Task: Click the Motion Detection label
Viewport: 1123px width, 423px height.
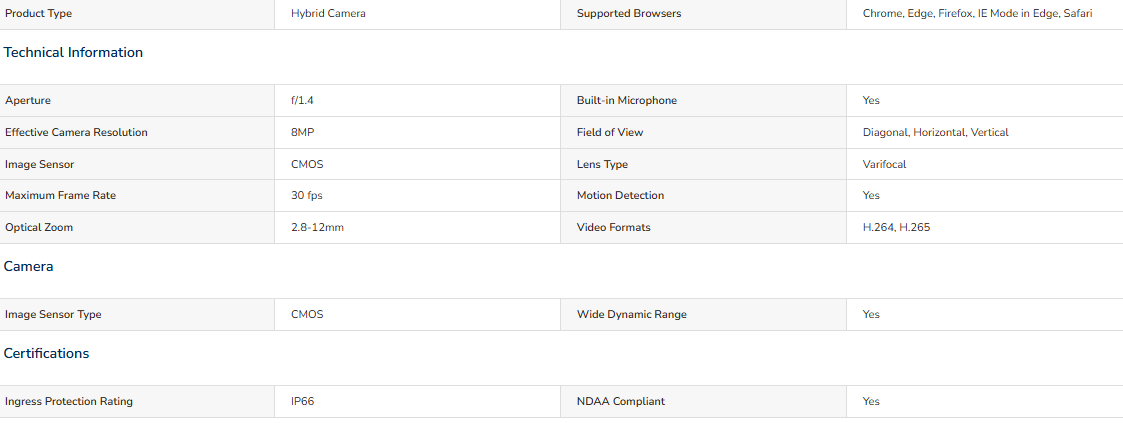Action: tap(620, 195)
